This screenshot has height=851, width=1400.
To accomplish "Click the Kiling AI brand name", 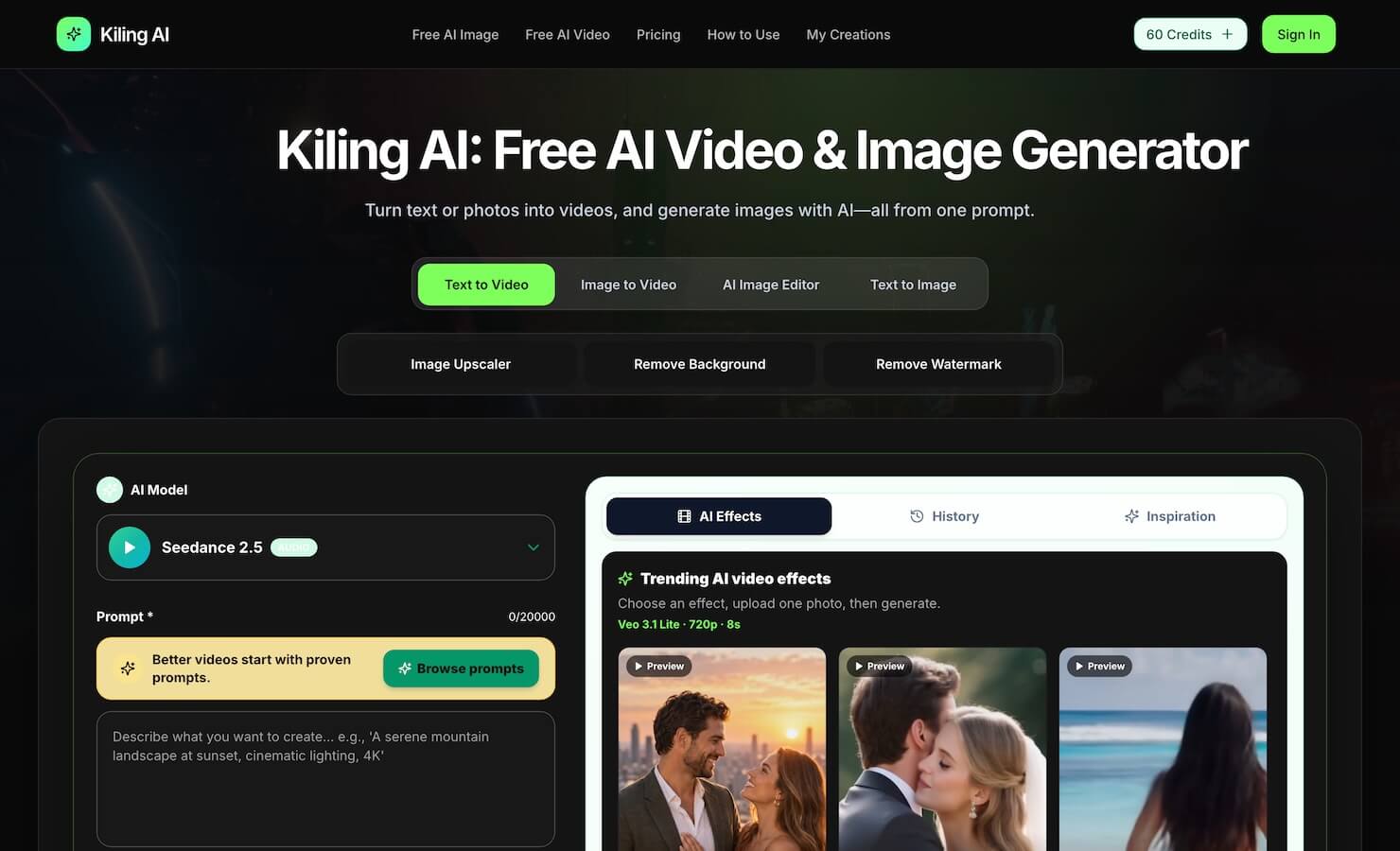I will [x=134, y=35].
